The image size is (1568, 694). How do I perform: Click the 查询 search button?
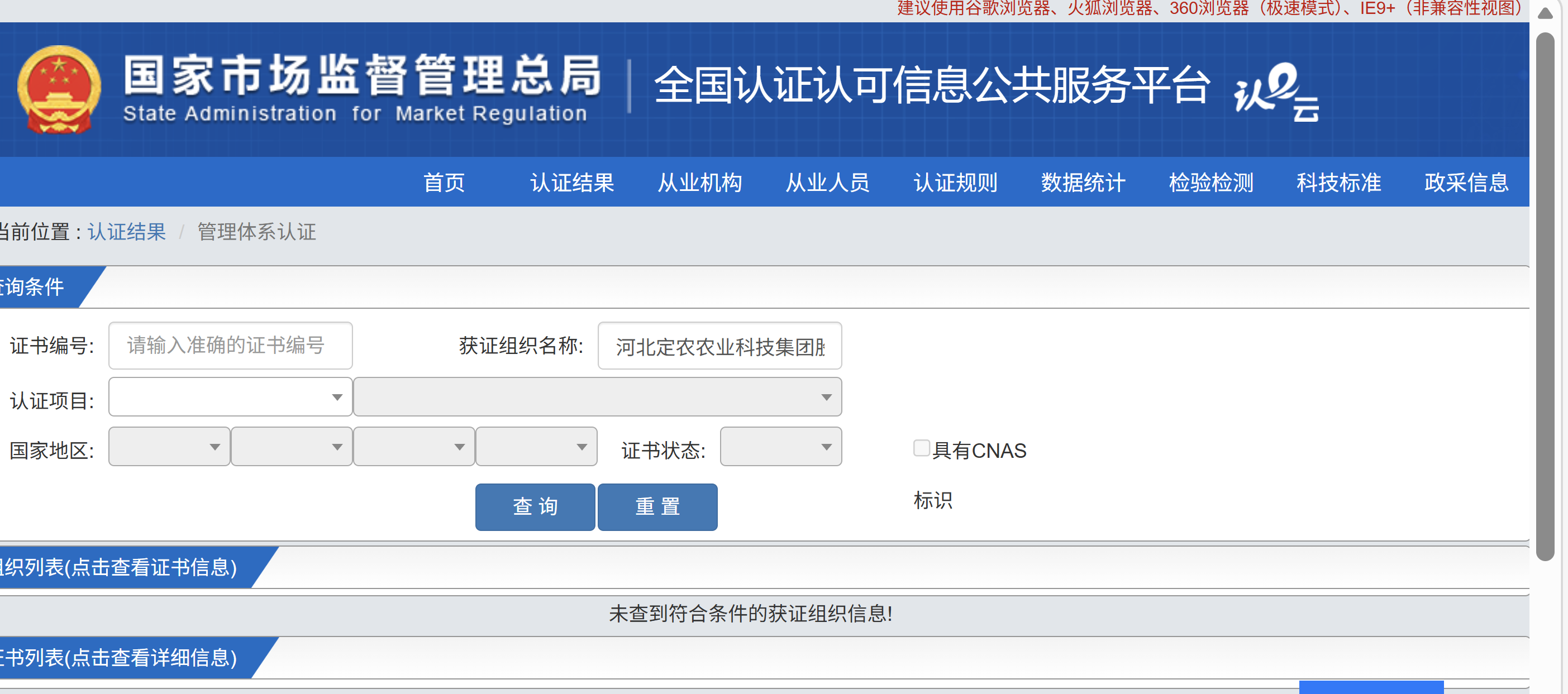(535, 506)
